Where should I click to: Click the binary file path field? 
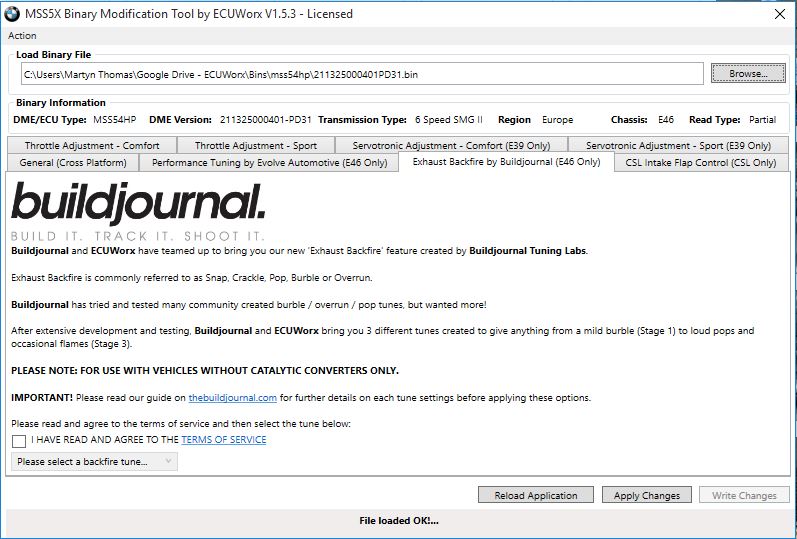[x=362, y=74]
